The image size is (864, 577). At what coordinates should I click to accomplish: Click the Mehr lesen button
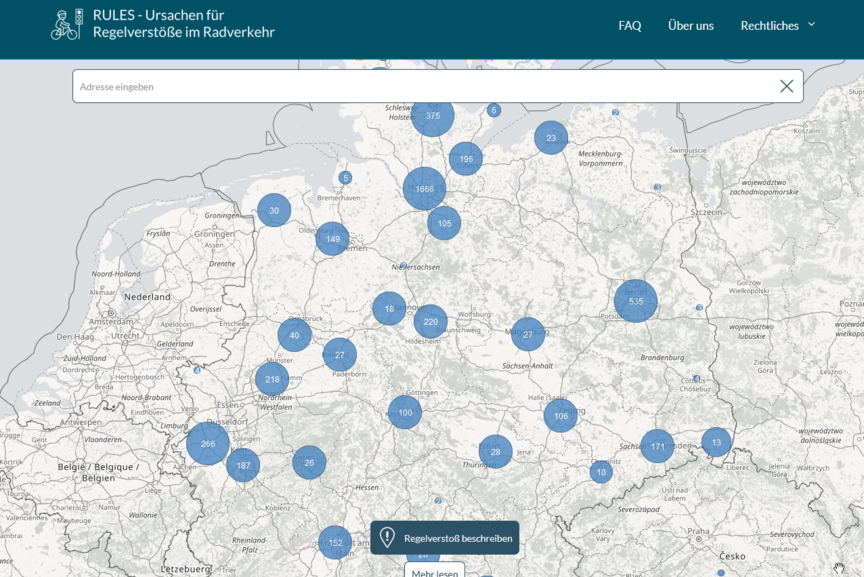[x=437, y=572]
